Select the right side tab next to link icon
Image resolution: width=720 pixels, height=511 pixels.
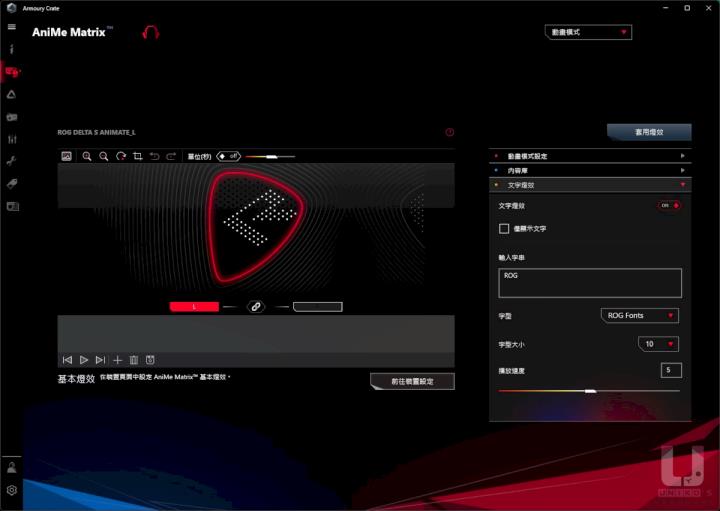tap(318, 307)
